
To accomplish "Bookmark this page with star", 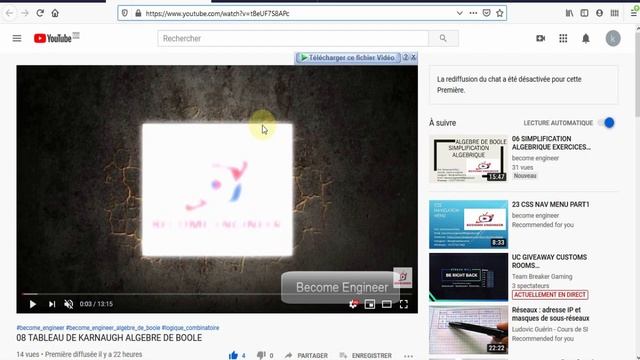I will (500, 13).
